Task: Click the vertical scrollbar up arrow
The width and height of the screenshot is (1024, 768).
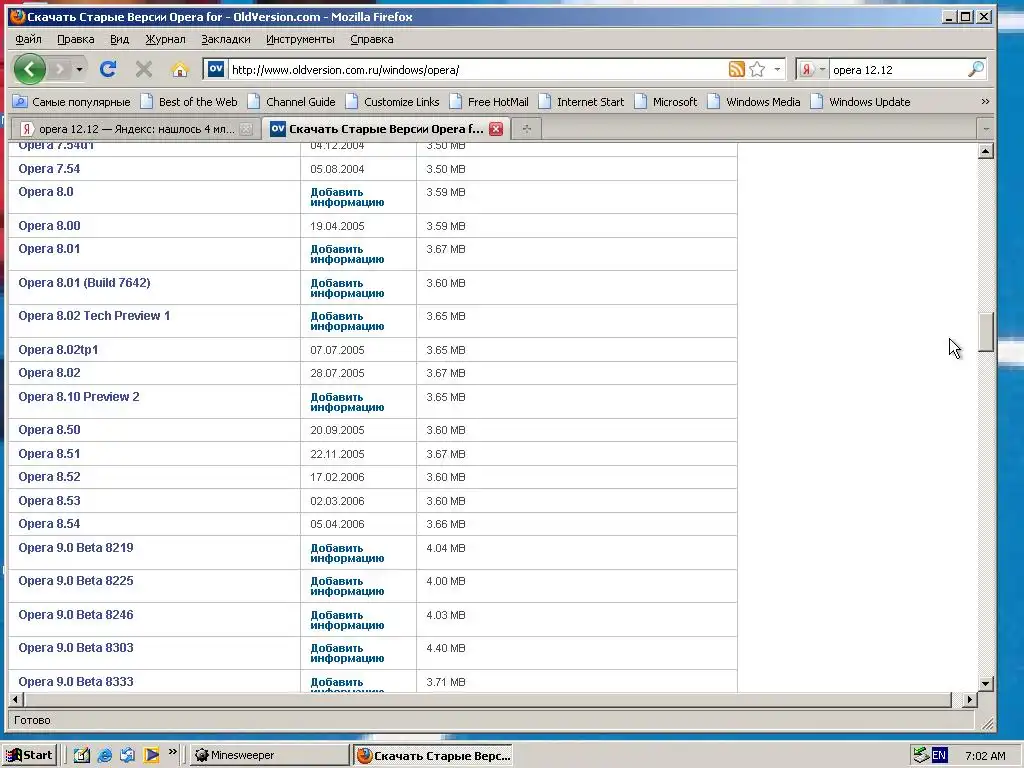Action: pos(986,152)
